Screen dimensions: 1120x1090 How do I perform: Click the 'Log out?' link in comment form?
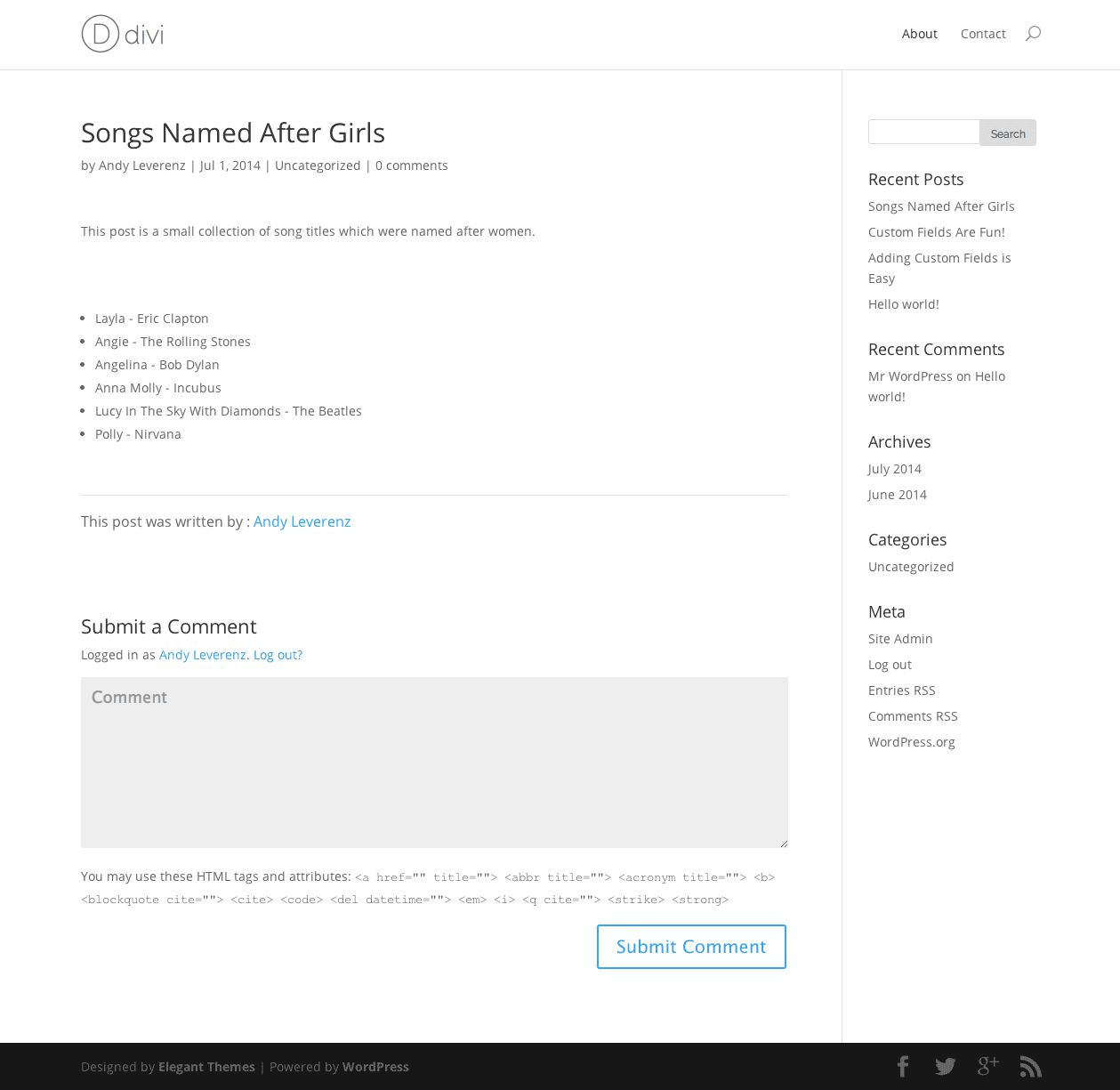pyautogui.click(x=278, y=655)
